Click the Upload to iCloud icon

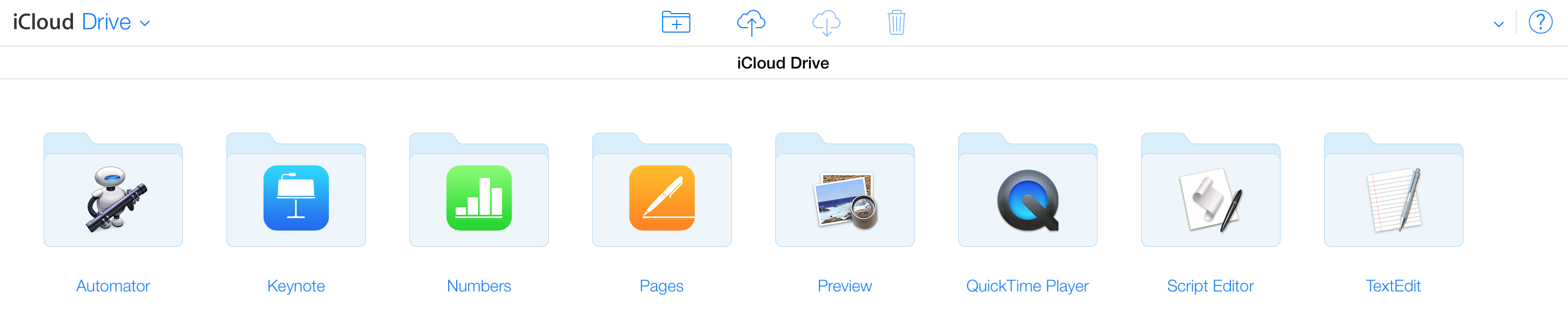coord(751,22)
